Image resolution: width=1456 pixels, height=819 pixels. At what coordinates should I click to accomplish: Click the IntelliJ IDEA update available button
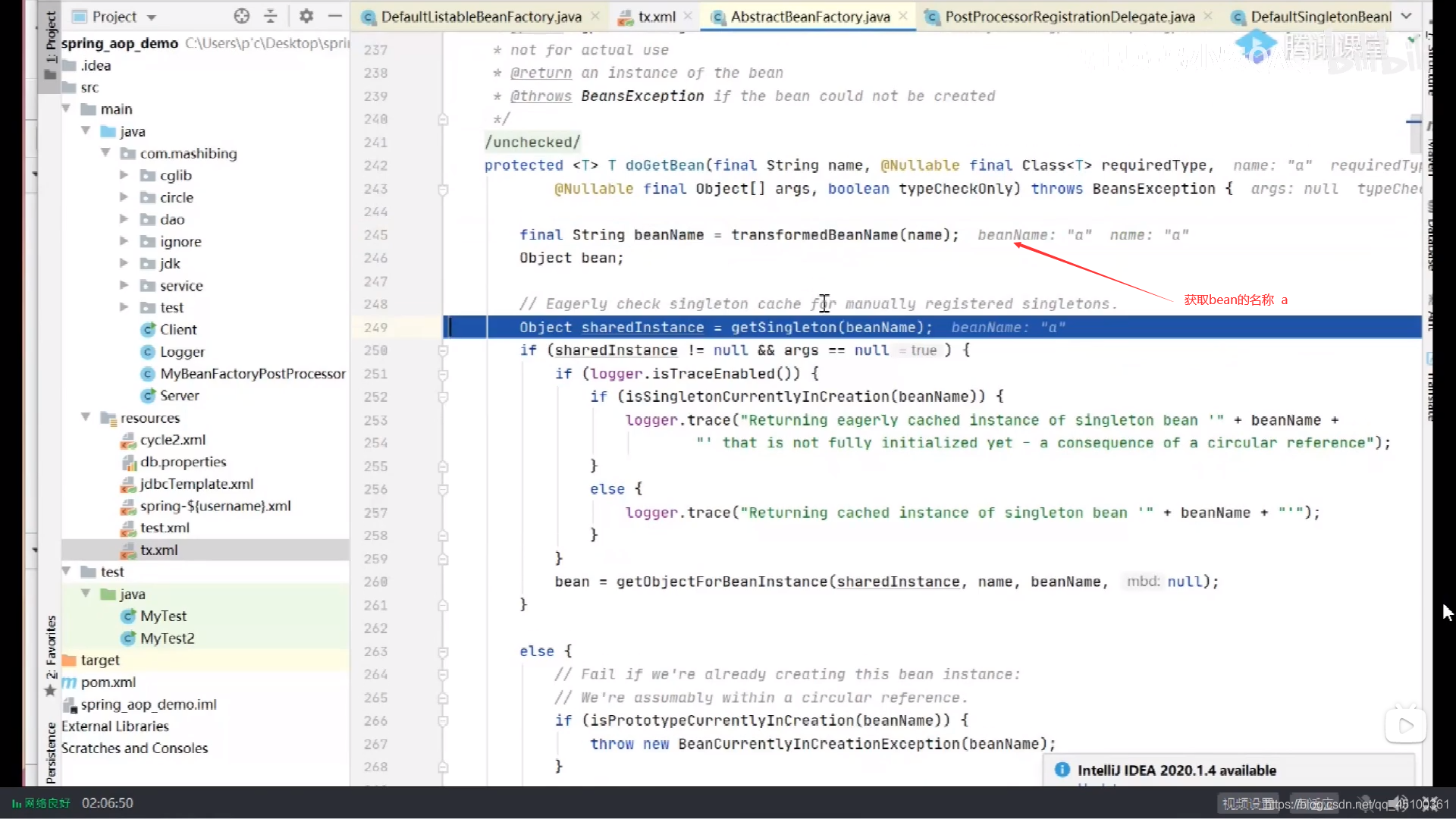1177,770
